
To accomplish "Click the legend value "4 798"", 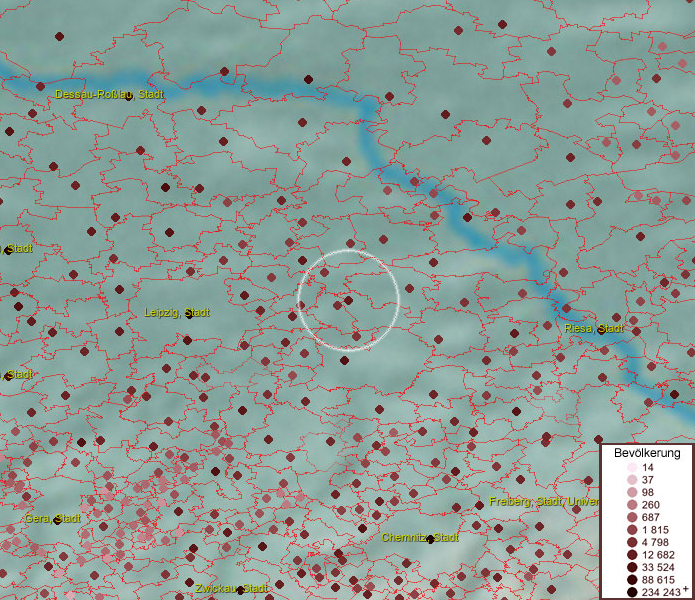I will (x=655, y=542).
